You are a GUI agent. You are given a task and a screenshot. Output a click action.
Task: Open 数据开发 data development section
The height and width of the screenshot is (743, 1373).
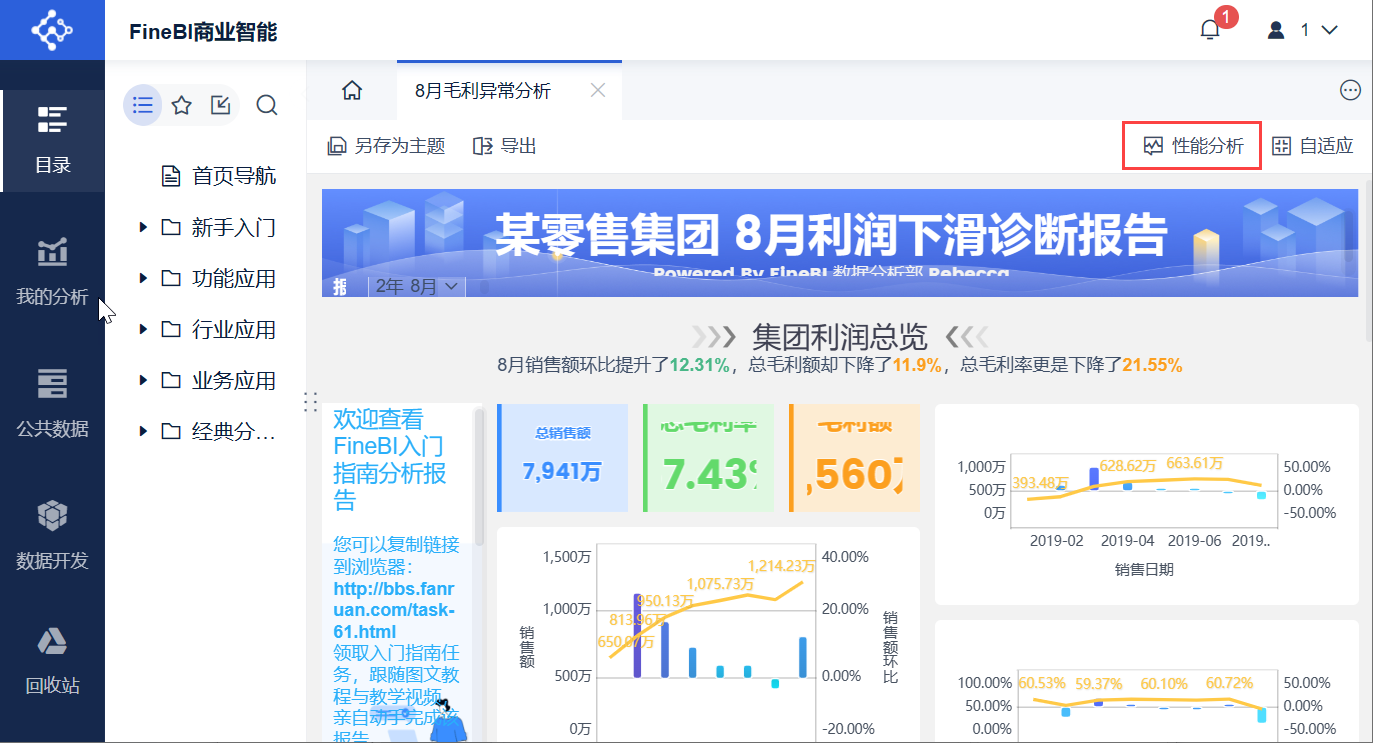52,535
